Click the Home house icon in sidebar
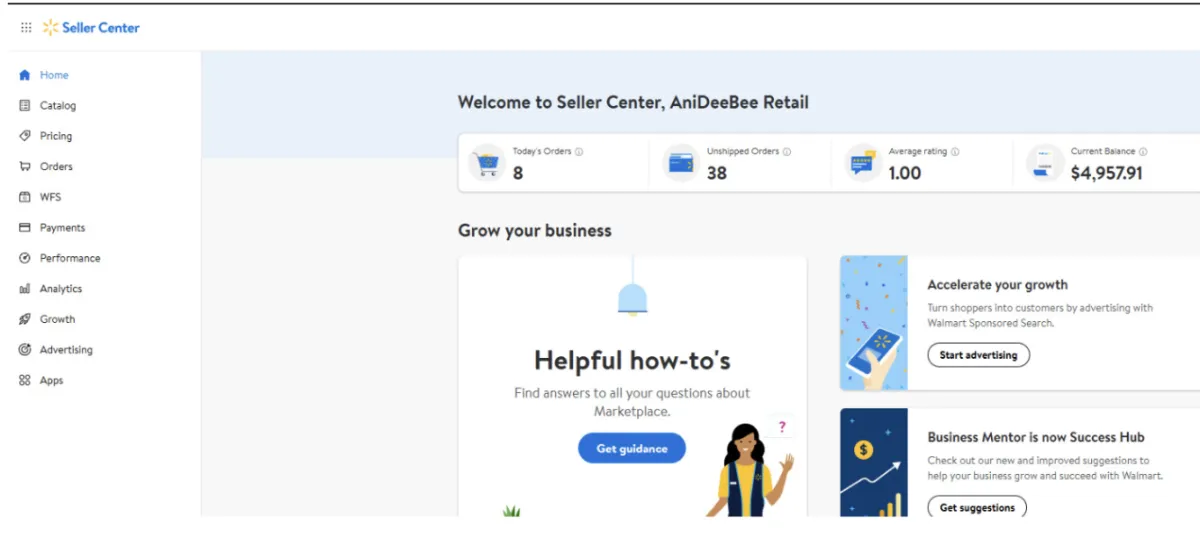Viewport: 1200px width, 536px height. click(25, 75)
